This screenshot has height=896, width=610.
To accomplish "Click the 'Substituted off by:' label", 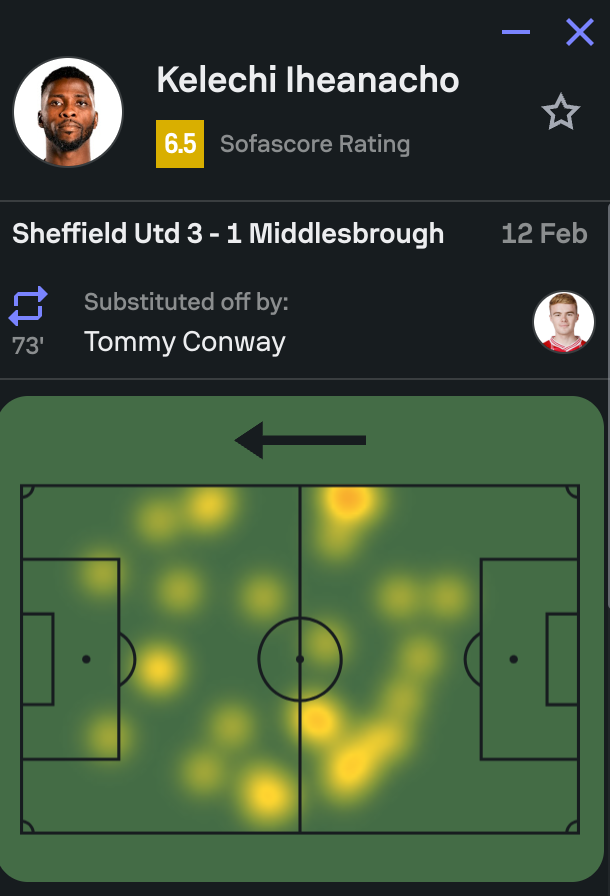I will tap(186, 302).
